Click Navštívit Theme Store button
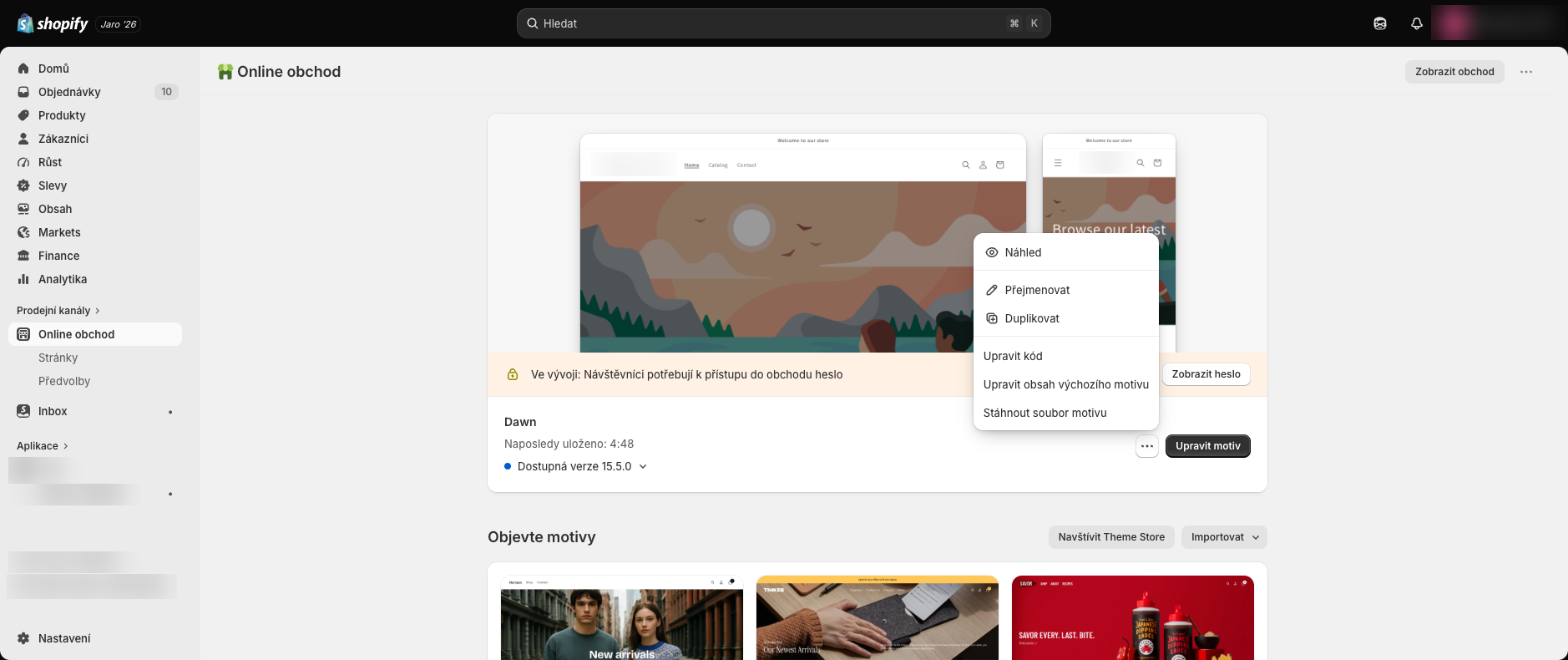This screenshot has height=660, width=1568. coord(1111,537)
